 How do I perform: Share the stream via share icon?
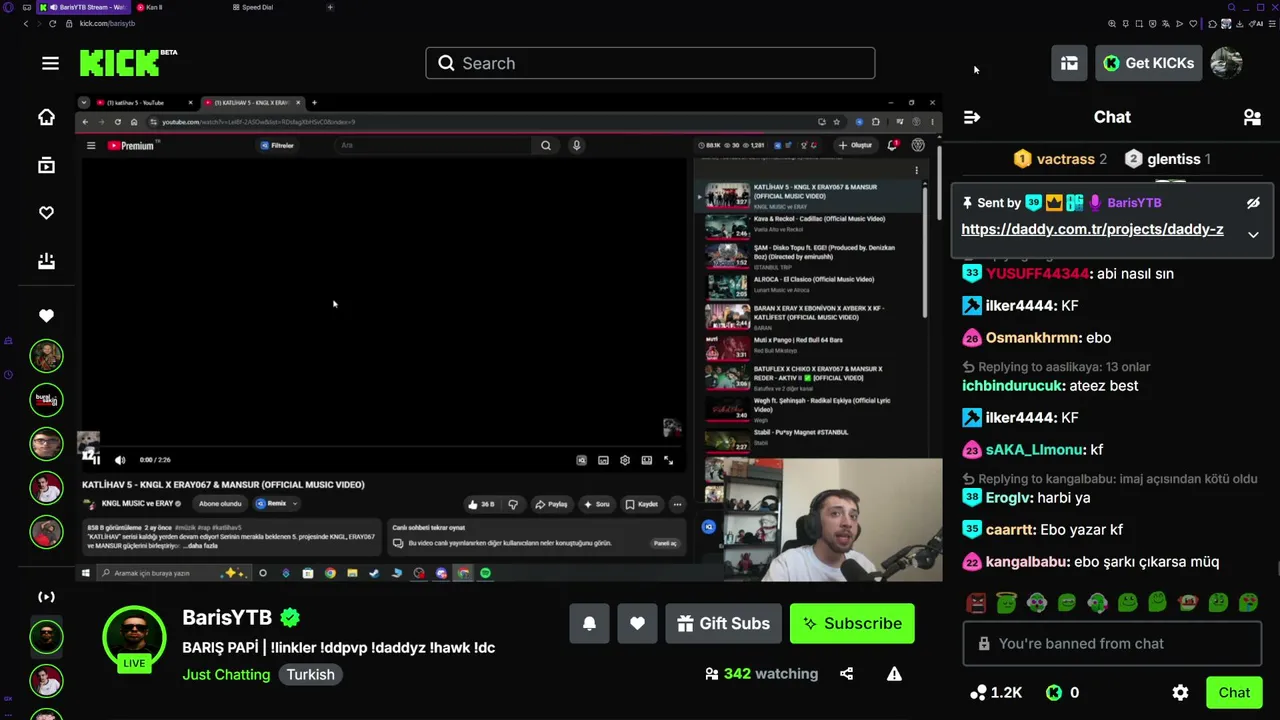846,674
